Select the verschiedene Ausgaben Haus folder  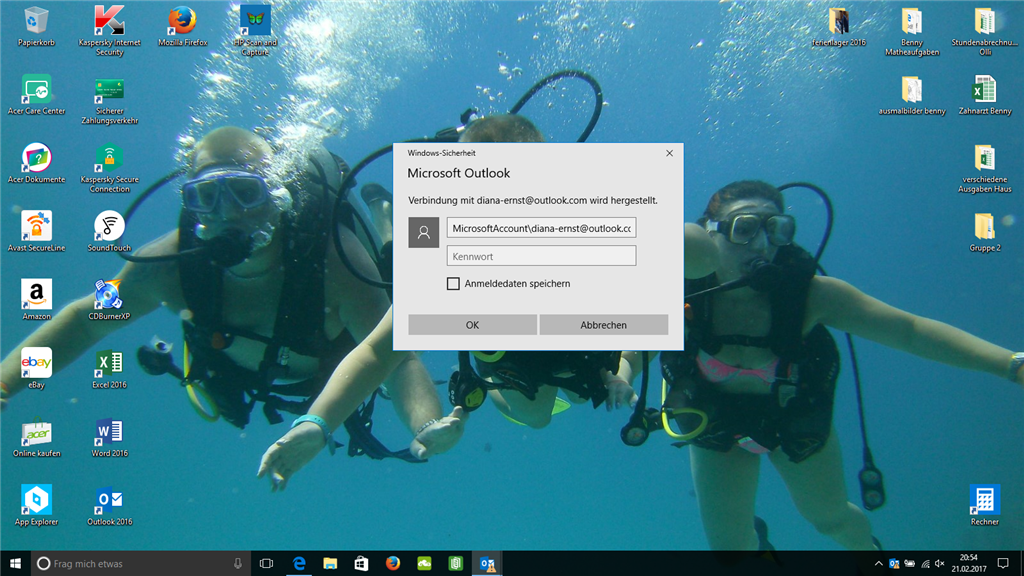click(x=985, y=168)
